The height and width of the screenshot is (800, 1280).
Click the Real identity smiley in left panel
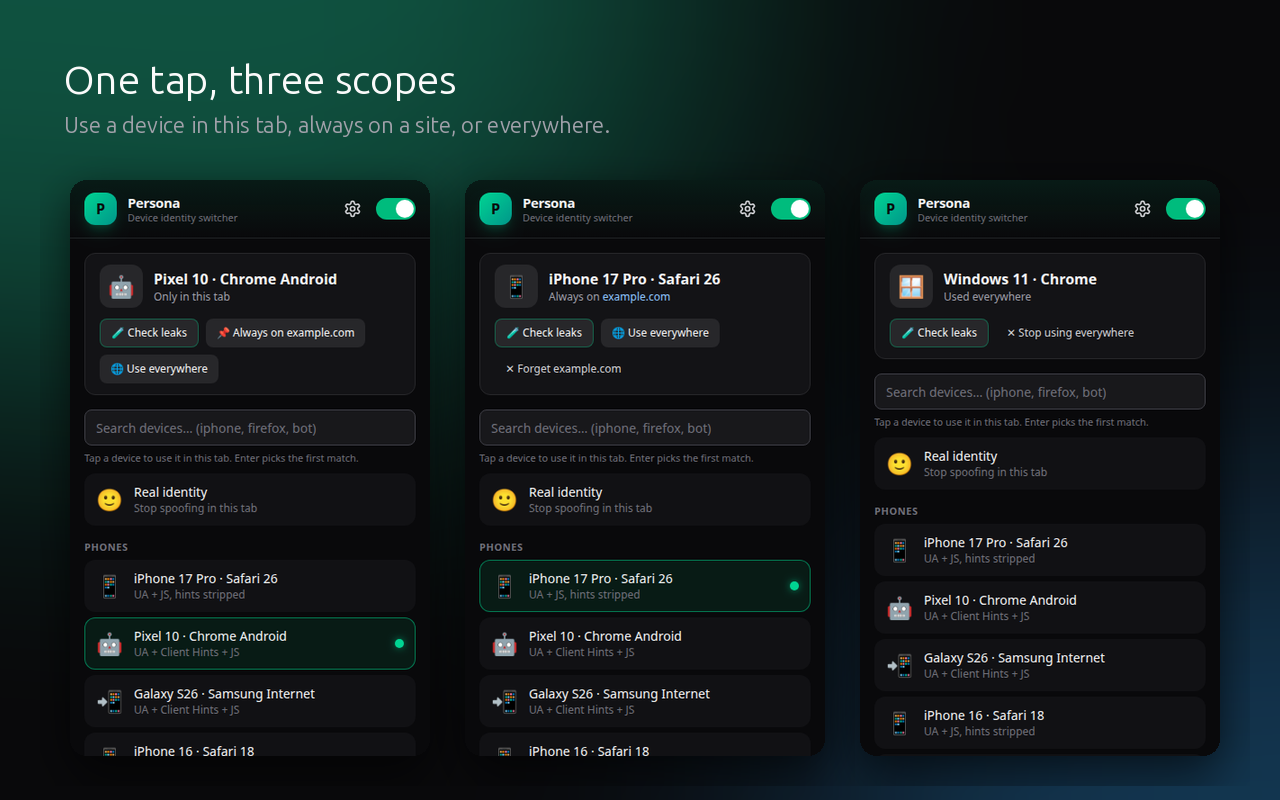pyautogui.click(x=110, y=500)
